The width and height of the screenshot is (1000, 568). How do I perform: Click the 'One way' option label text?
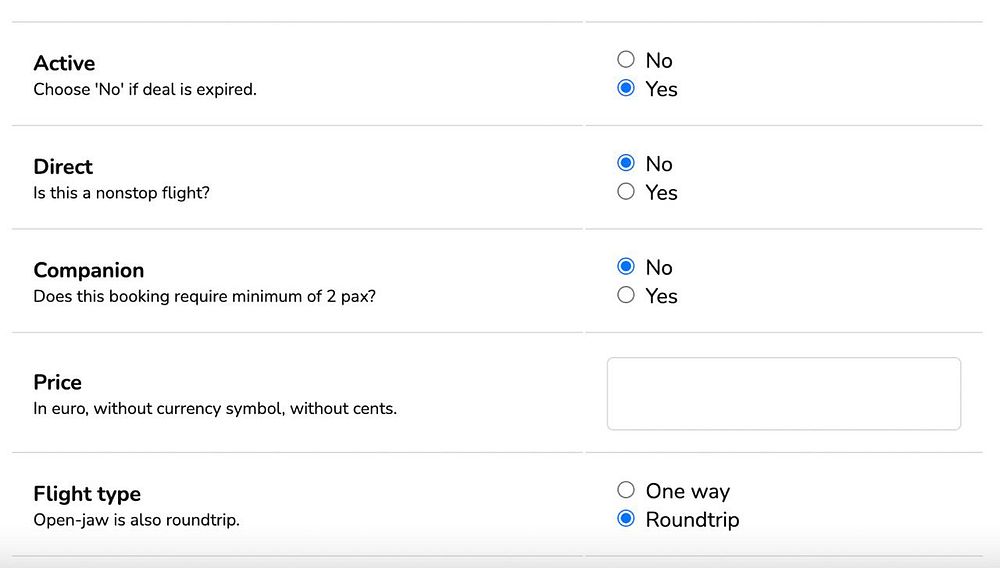tap(688, 491)
